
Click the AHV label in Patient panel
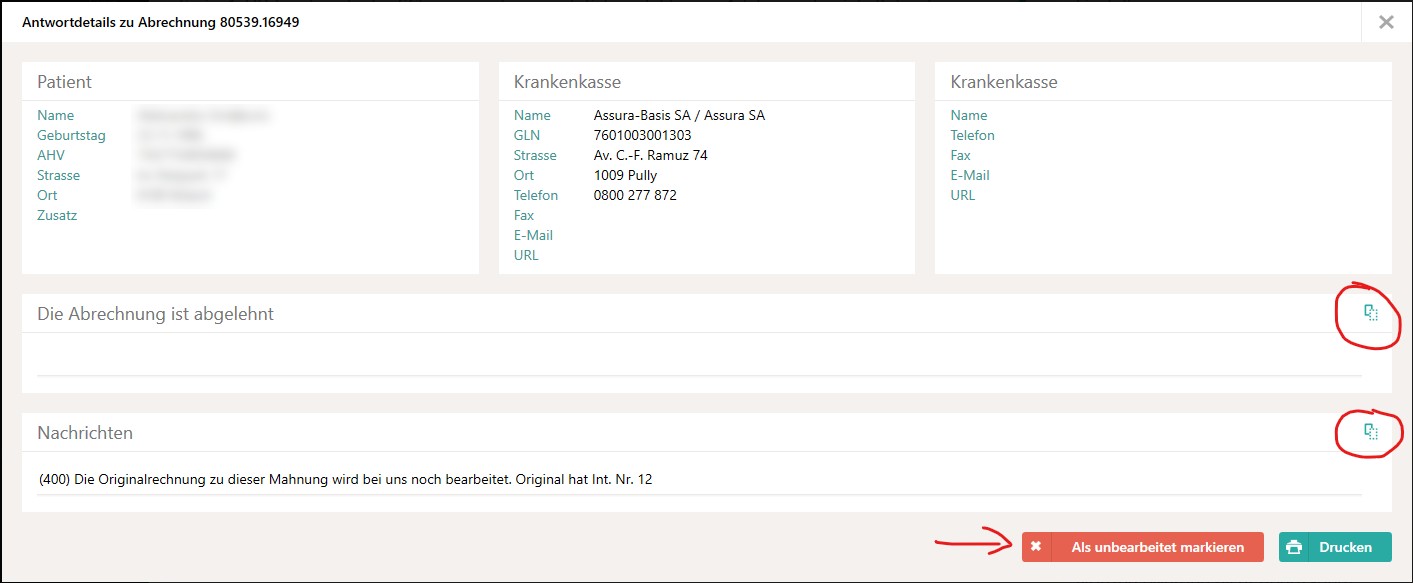[51, 155]
